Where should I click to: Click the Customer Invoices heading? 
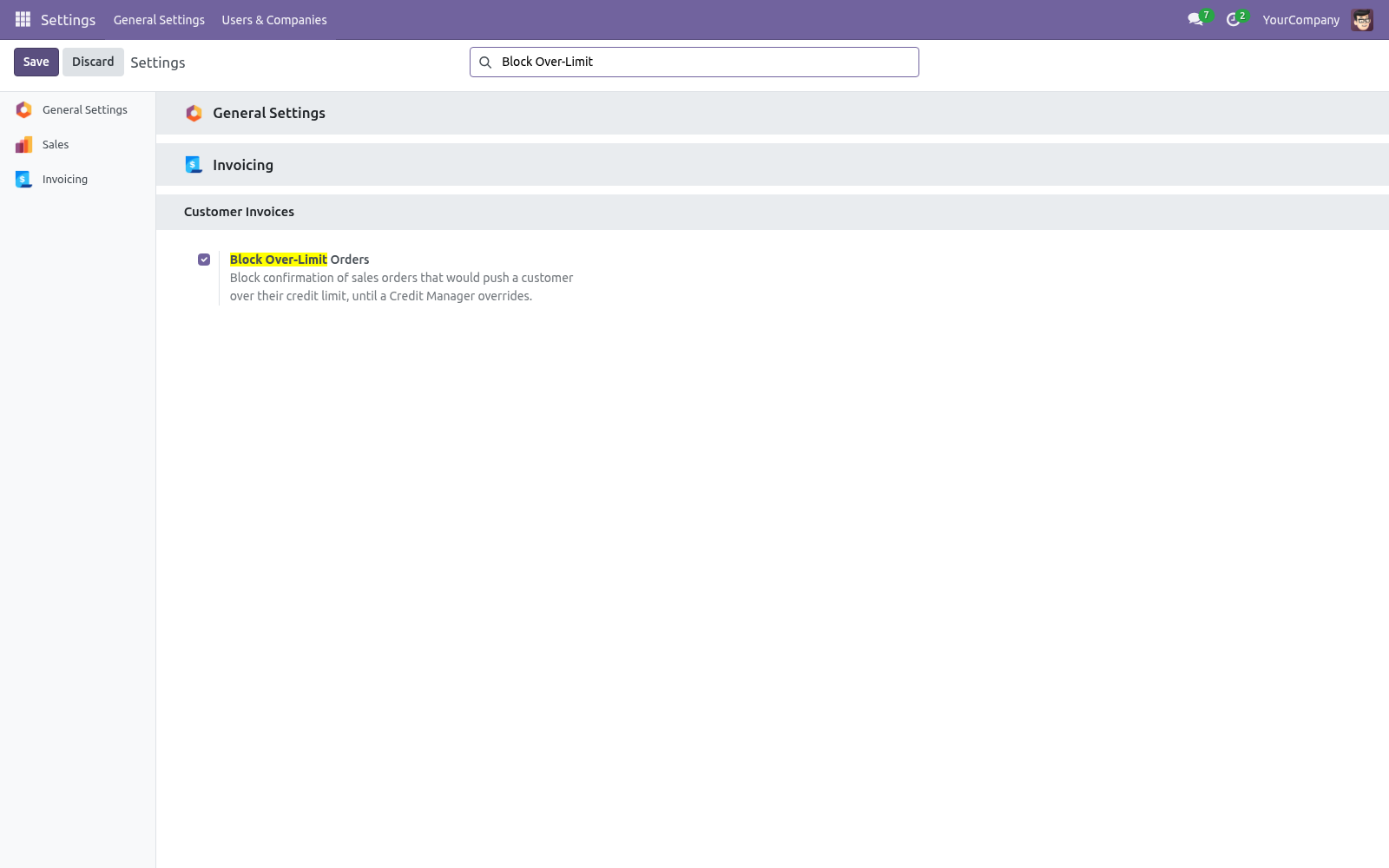click(239, 212)
